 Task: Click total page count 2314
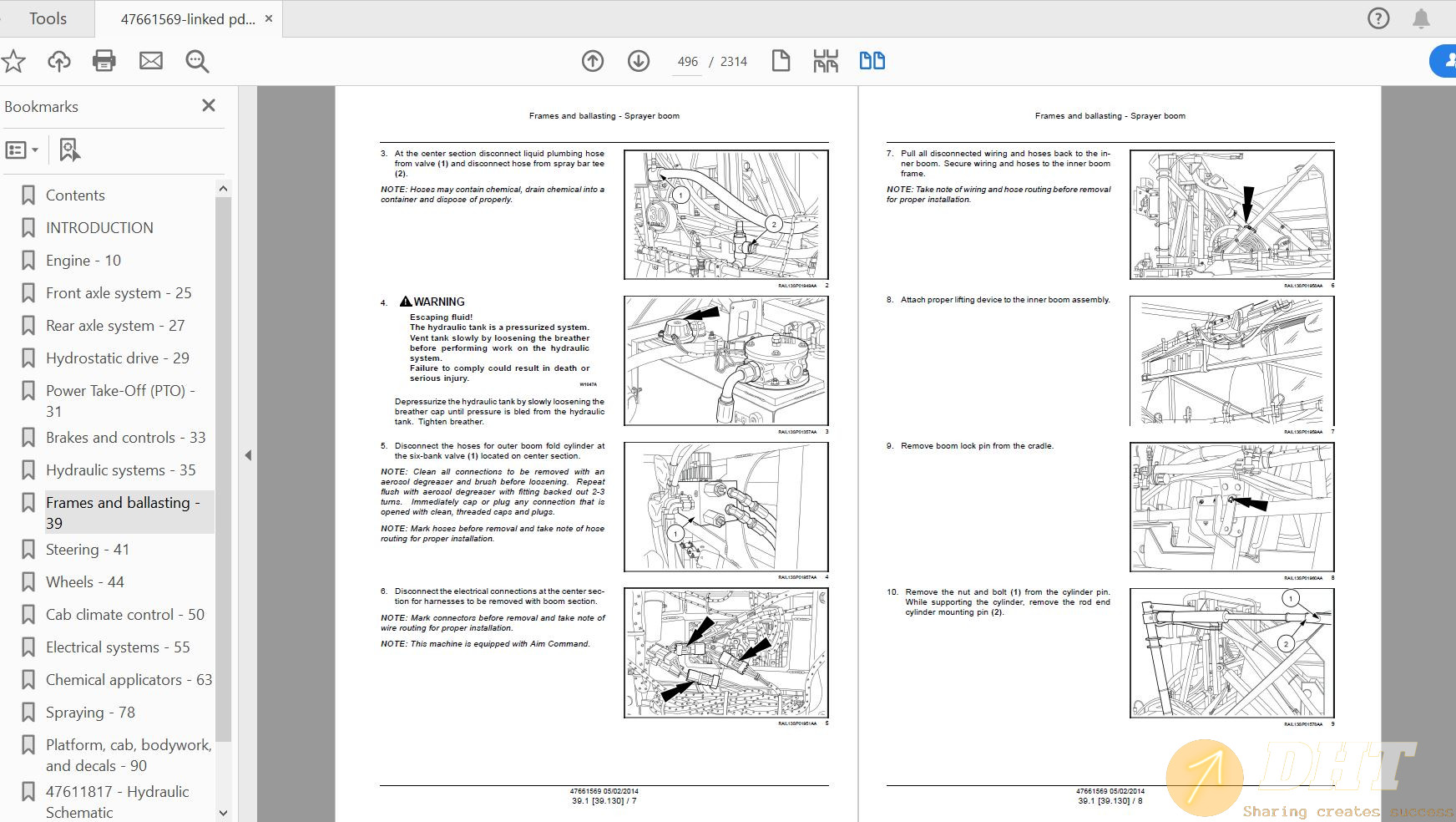pyautogui.click(x=734, y=62)
